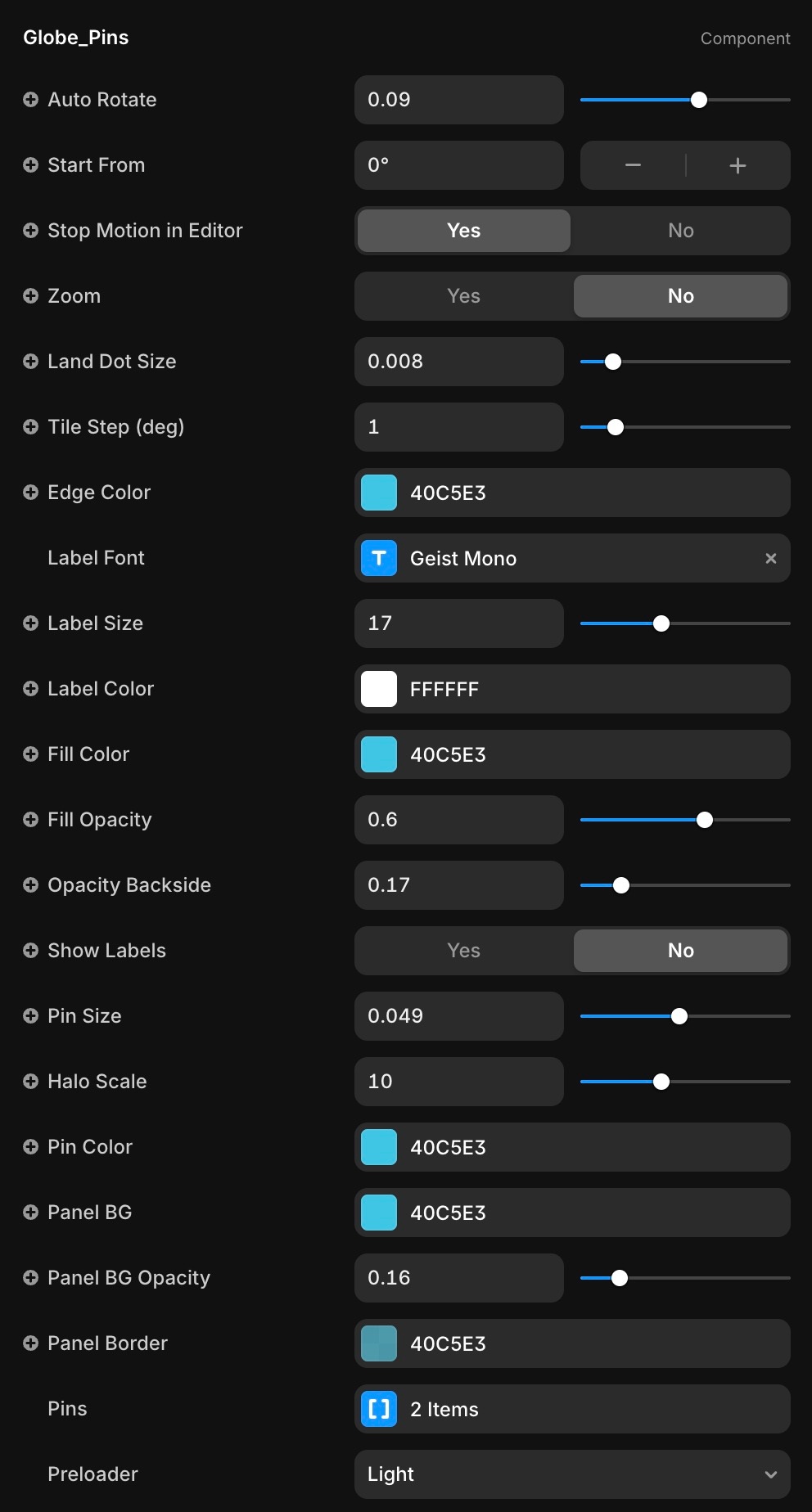This screenshot has width=812, height=1512.
Task: Click the array brackets icon in Pins
Action: tap(379, 1409)
